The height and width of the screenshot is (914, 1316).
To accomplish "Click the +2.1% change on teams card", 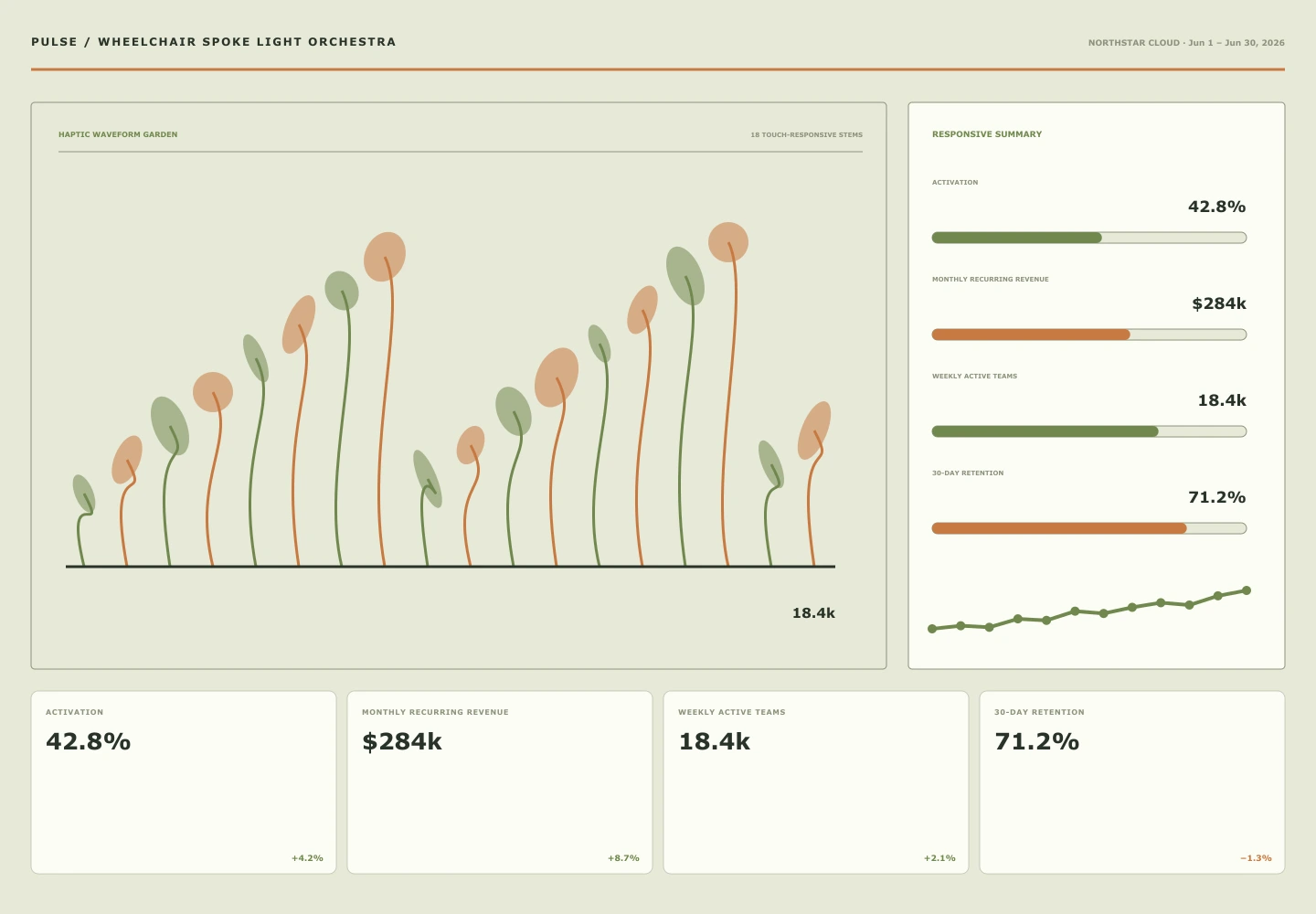I will coord(939,858).
